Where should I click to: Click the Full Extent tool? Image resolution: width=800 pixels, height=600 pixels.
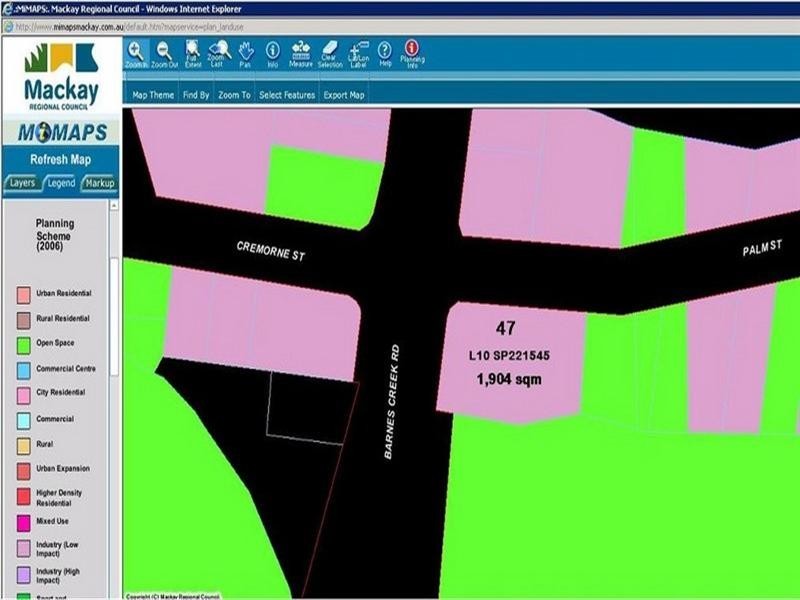point(191,52)
